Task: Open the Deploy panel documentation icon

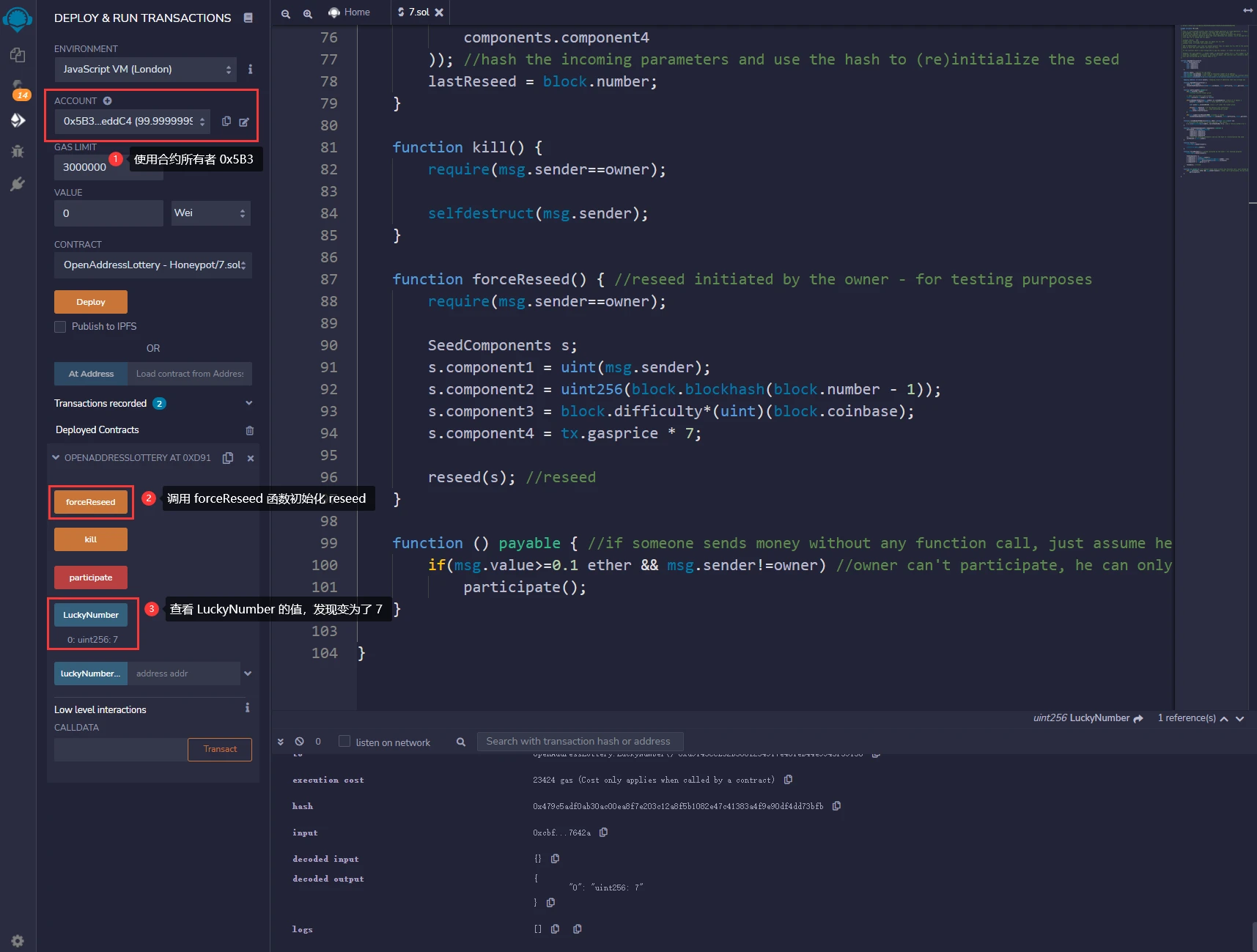Action: tap(248, 18)
